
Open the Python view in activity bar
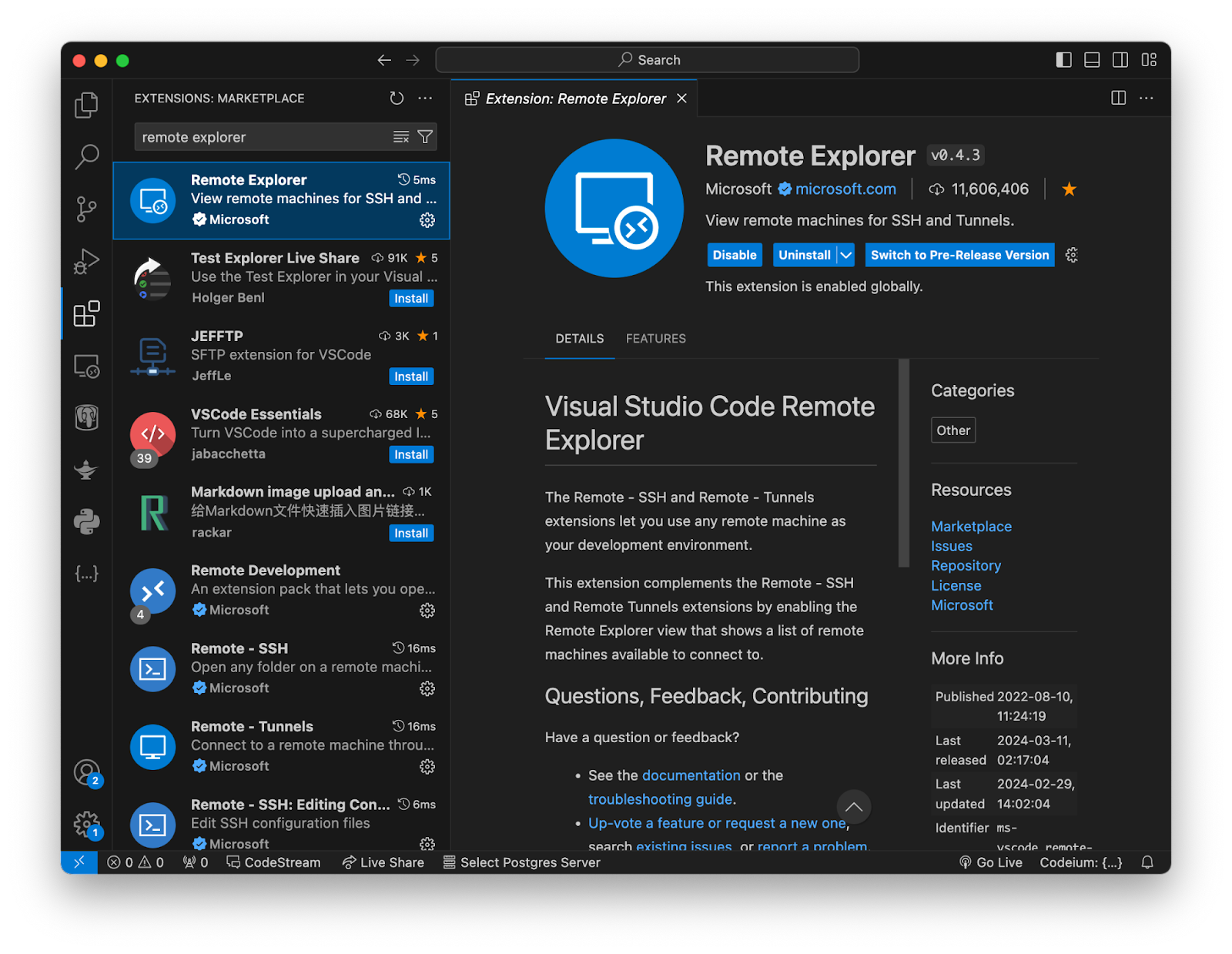86,522
